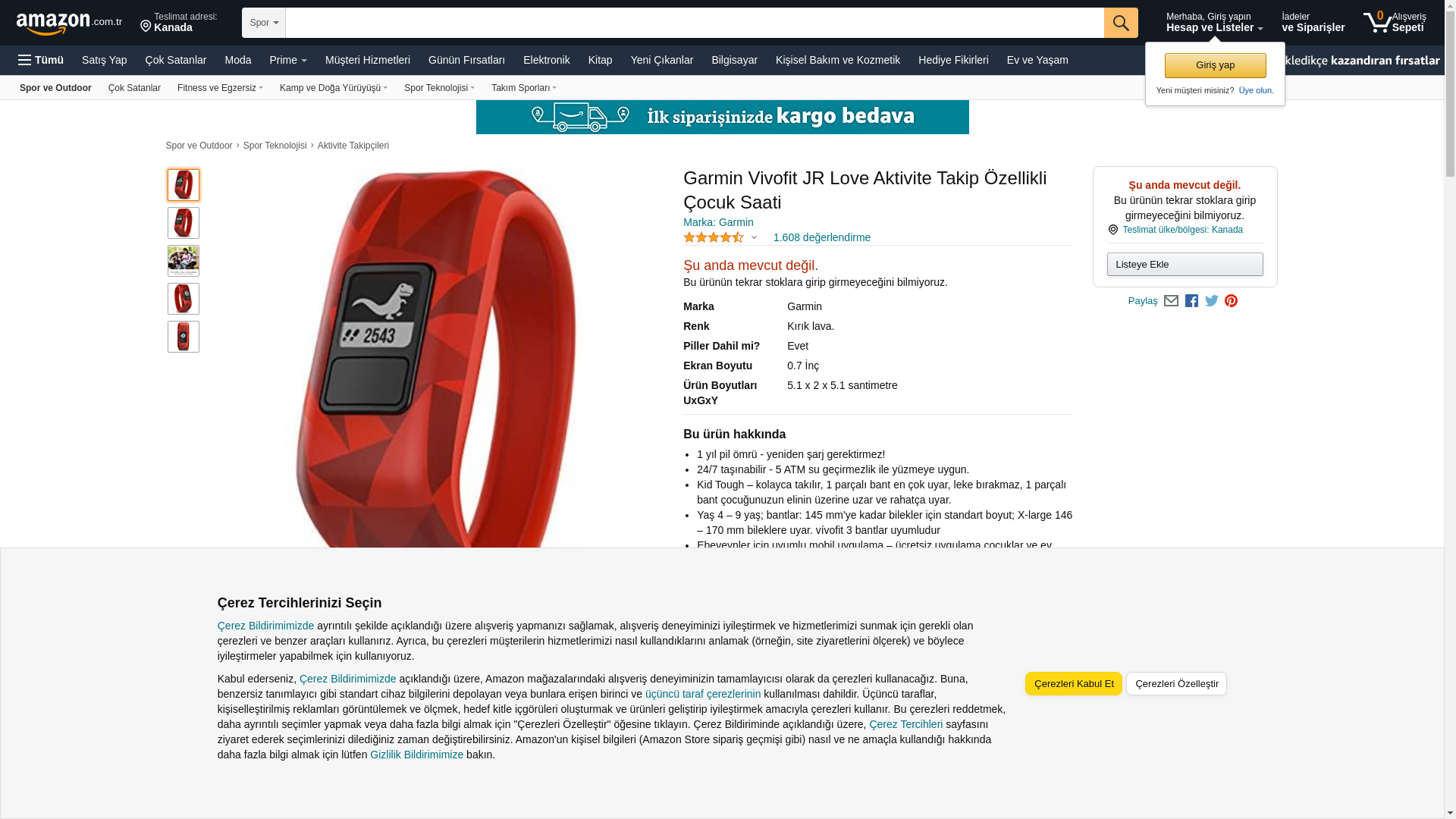
Task: Share product on Facebook icon
Action: (x=1191, y=301)
